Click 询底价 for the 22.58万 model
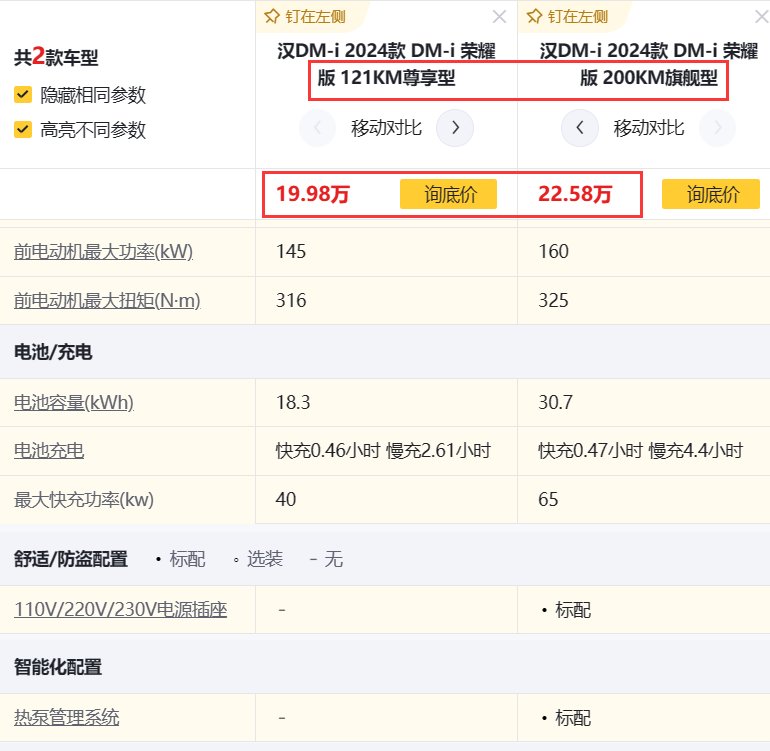Screen dimensions: 770x751 (x=711, y=194)
